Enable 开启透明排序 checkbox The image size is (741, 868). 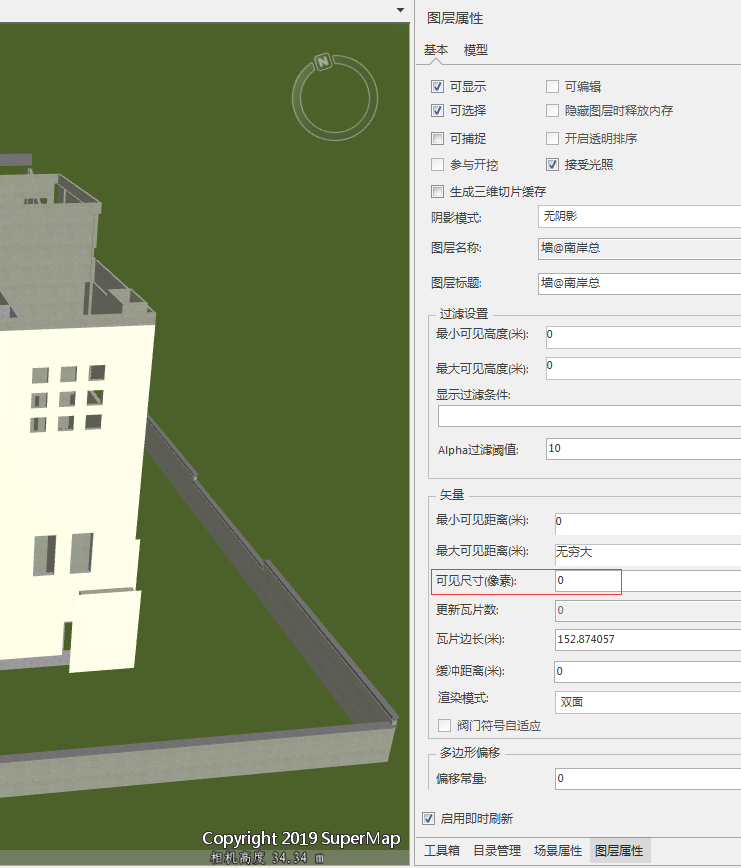pyautogui.click(x=552, y=138)
